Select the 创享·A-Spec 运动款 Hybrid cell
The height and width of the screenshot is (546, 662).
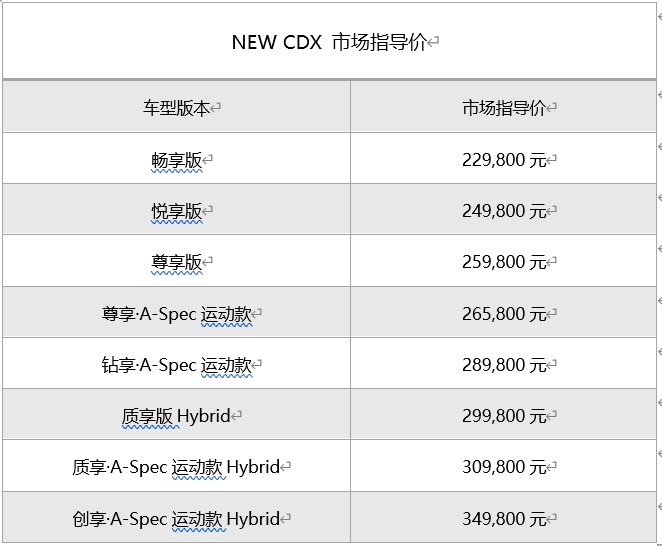[x=176, y=517]
